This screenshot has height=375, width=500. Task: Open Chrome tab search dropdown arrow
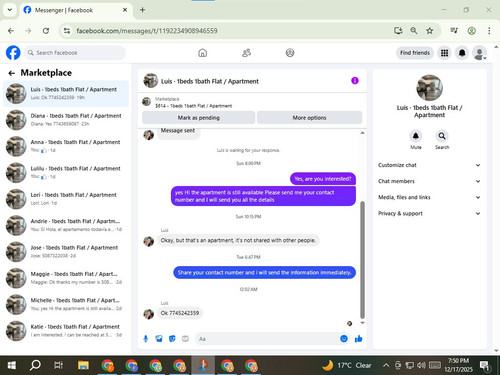[10, 10]
